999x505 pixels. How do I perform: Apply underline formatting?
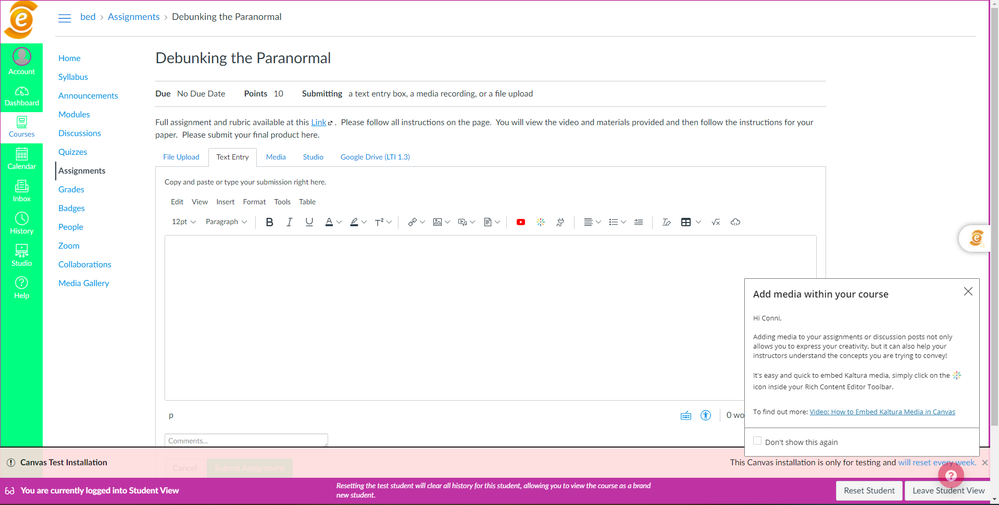[309, 222]
